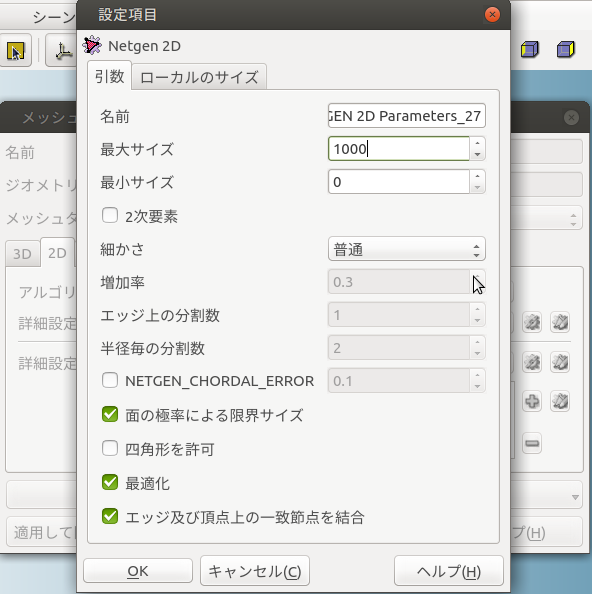592x594 pixels.
Task: Click the selection arrow toolbar icon
Action: tap(16, 50)
